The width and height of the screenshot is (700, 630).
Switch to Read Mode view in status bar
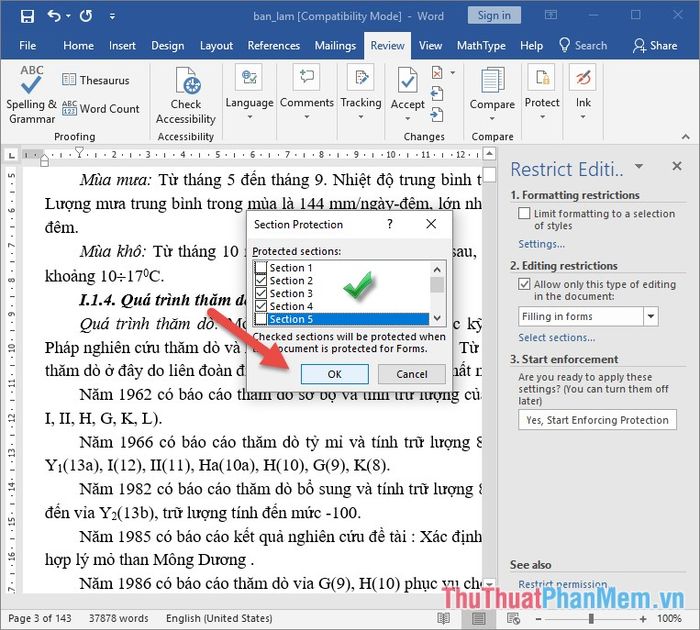tap(443, 618)
